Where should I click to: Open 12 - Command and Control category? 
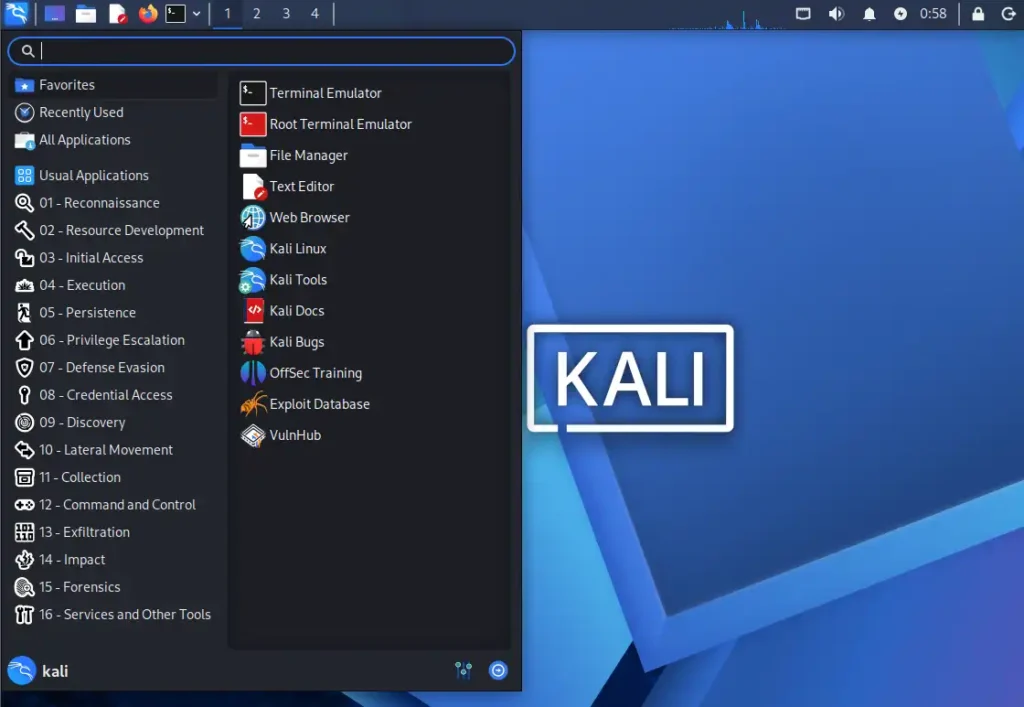[114, 504]
